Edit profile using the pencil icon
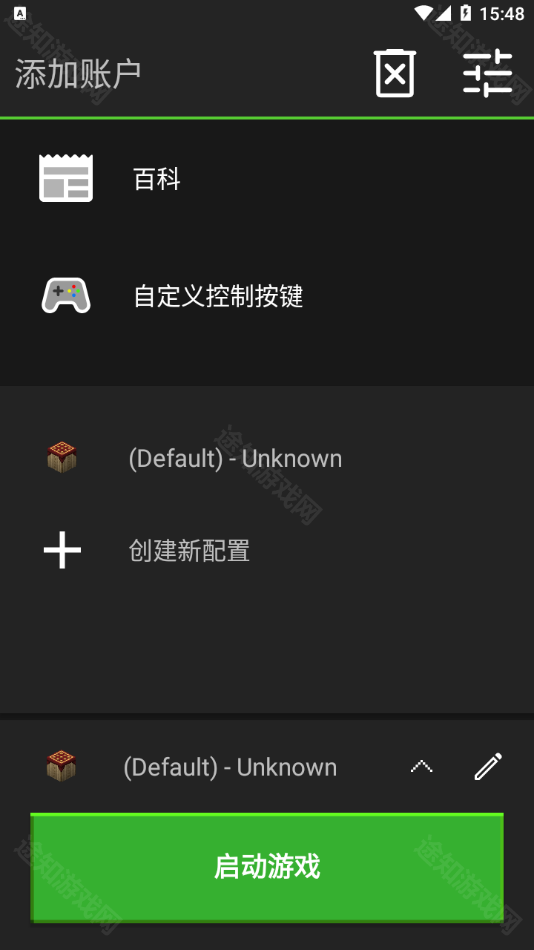 click(488, 766)
